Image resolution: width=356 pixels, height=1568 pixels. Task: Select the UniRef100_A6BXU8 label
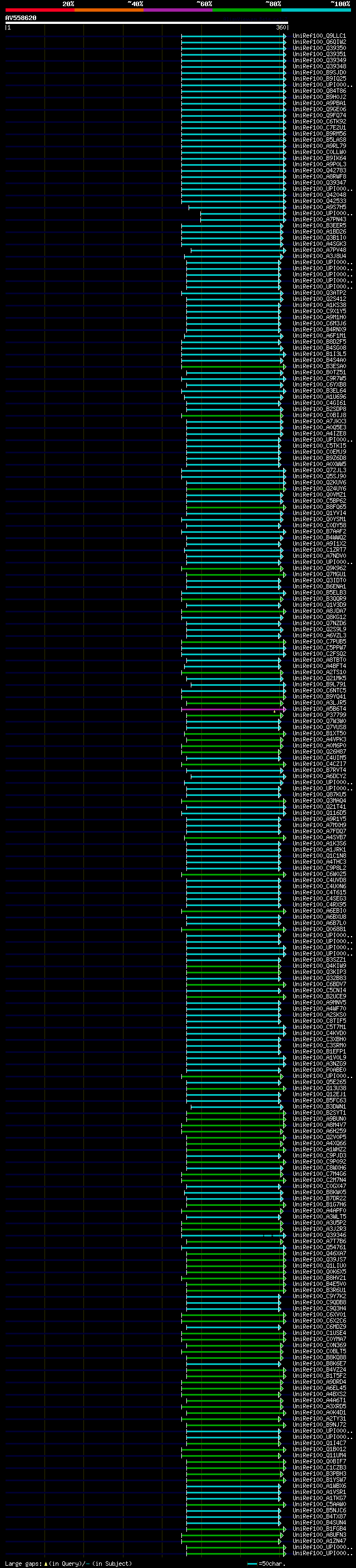tap(319, 917)
